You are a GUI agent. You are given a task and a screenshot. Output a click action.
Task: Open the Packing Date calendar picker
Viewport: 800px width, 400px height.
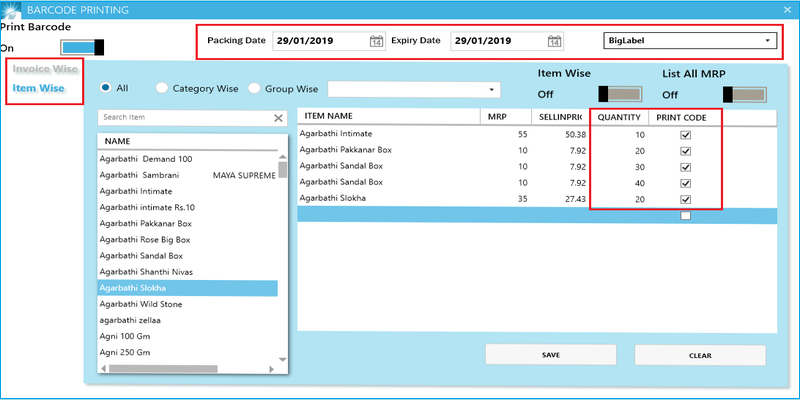coord(376,42)
